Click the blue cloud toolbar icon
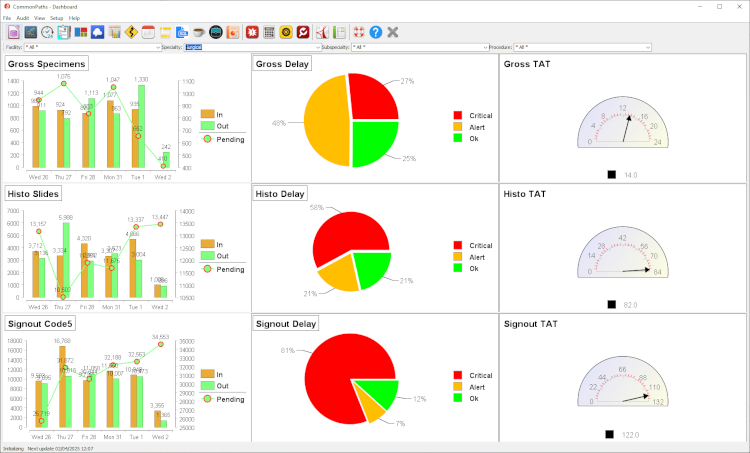 click(97, 32)
